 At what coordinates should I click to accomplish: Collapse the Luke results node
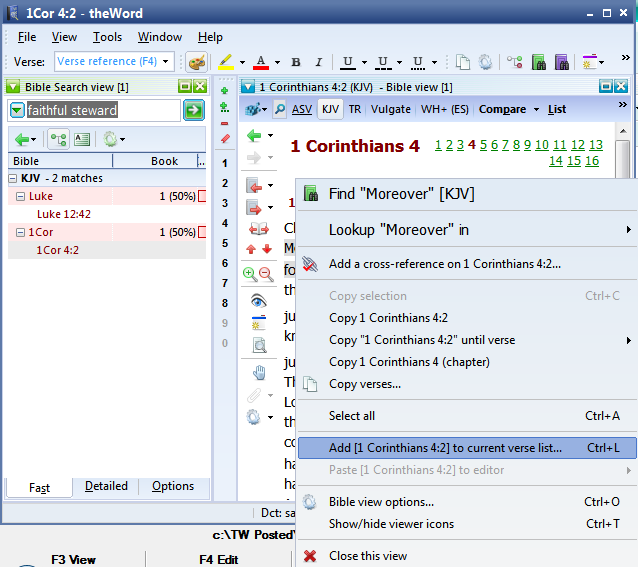click(20, 196)
